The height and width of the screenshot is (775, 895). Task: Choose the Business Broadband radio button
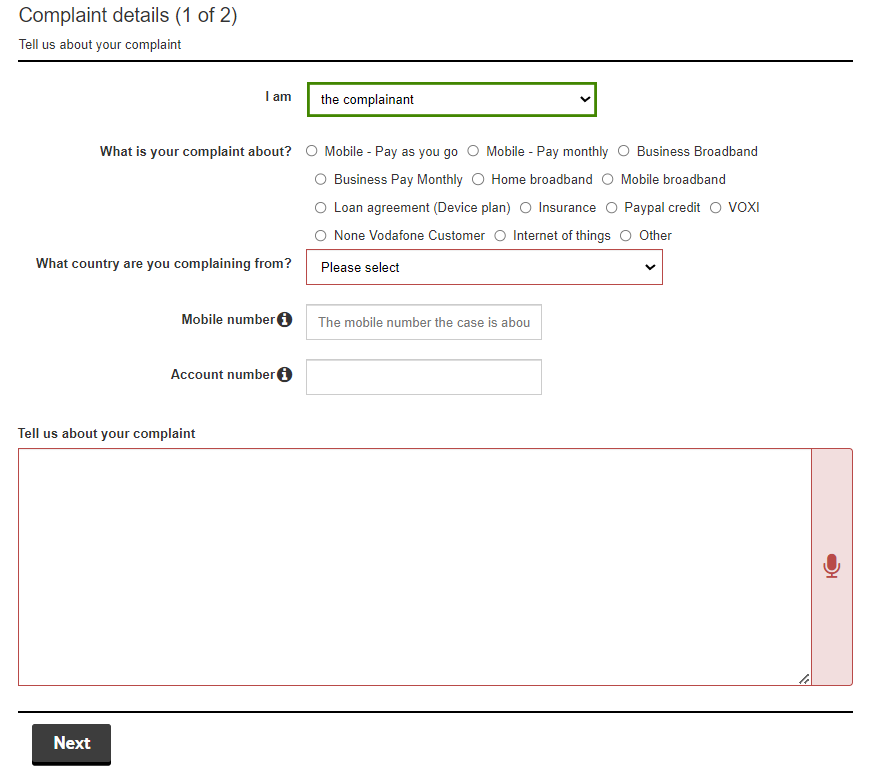(624, 152)
